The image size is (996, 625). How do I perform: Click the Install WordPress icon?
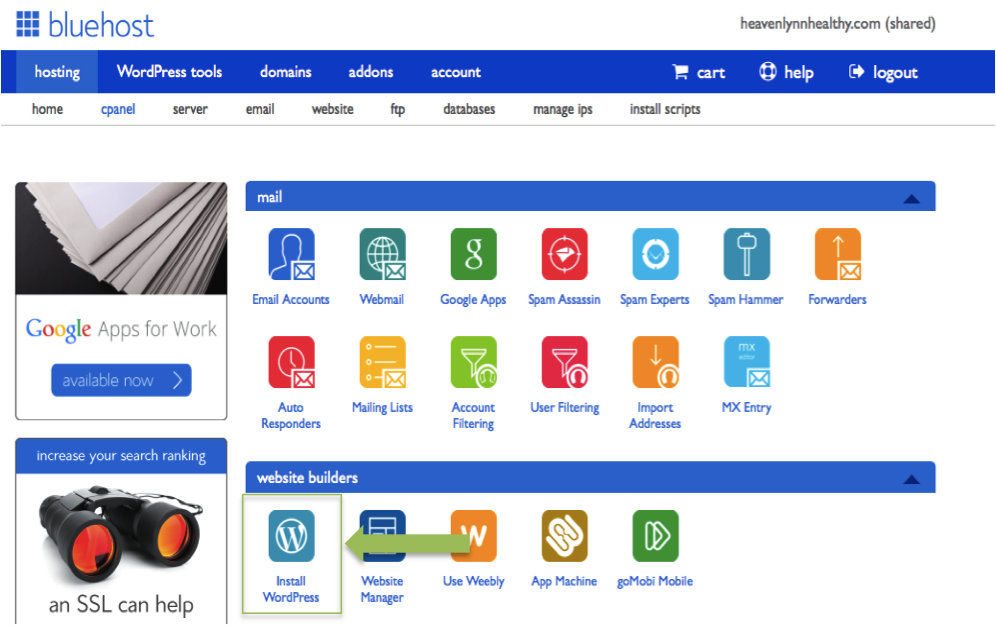tap(292, 536)
